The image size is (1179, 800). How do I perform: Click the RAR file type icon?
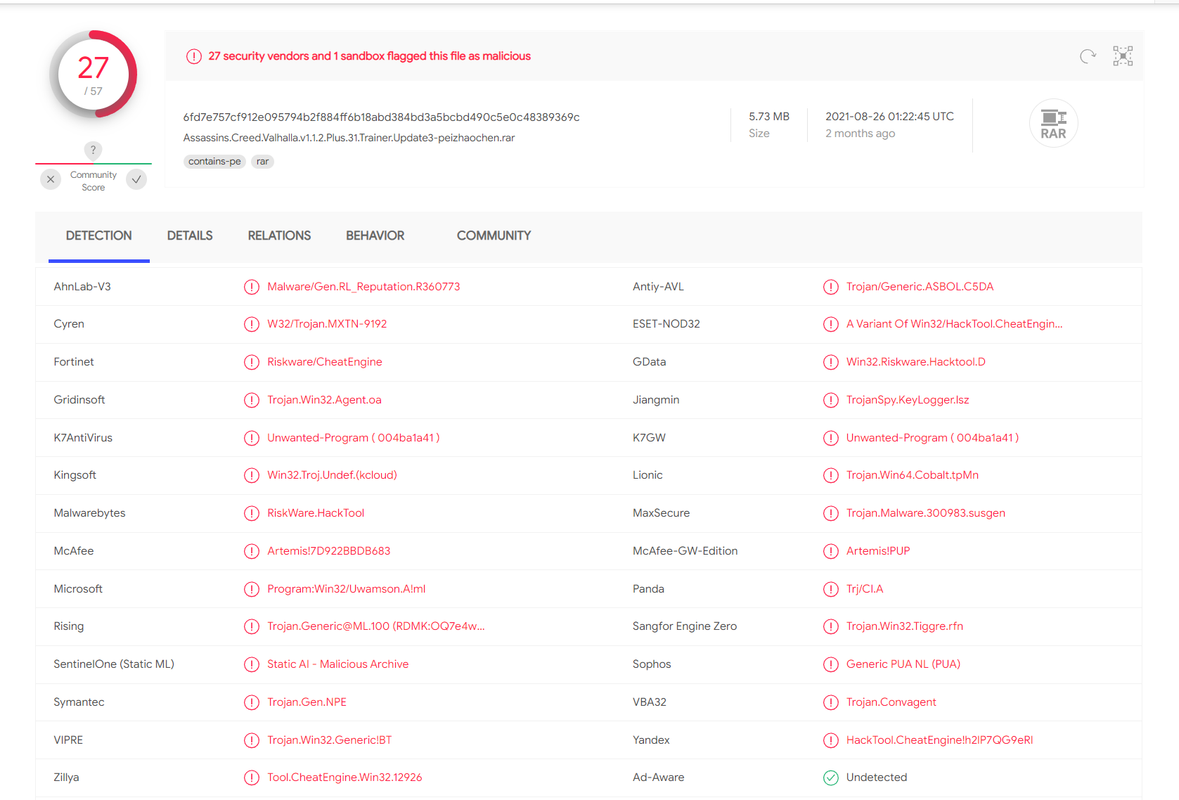[x=1053, y=123]
